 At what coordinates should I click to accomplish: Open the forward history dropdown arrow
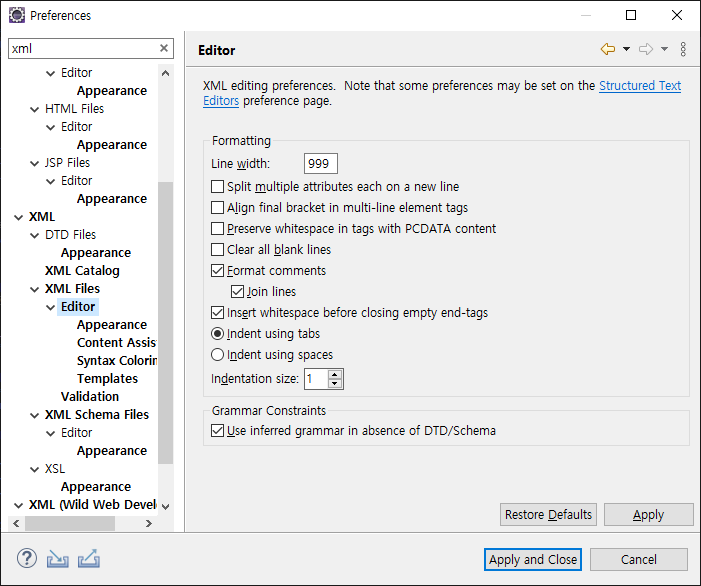[664, 49]
